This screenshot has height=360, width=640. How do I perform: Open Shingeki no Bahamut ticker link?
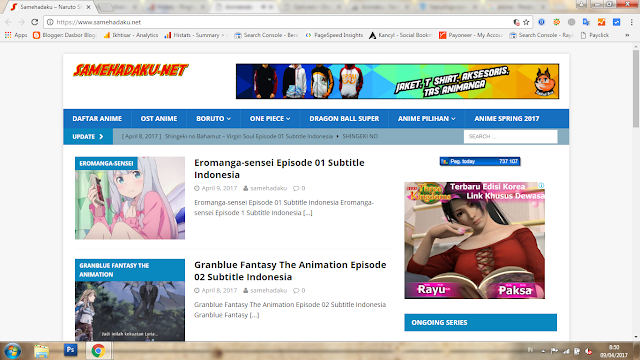[x=249, y=136]
